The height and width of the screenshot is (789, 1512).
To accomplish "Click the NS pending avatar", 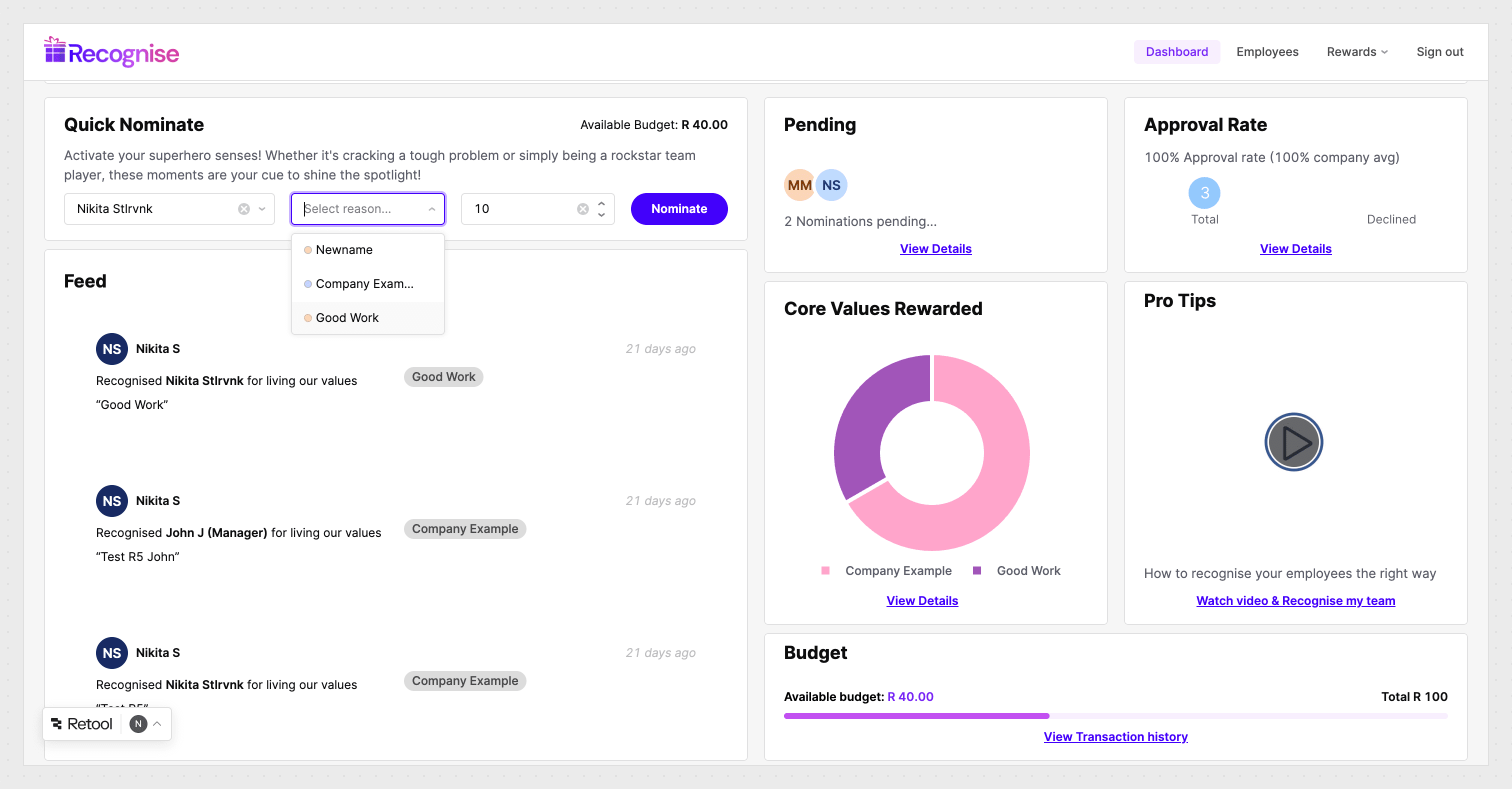I will pos(831,185).
